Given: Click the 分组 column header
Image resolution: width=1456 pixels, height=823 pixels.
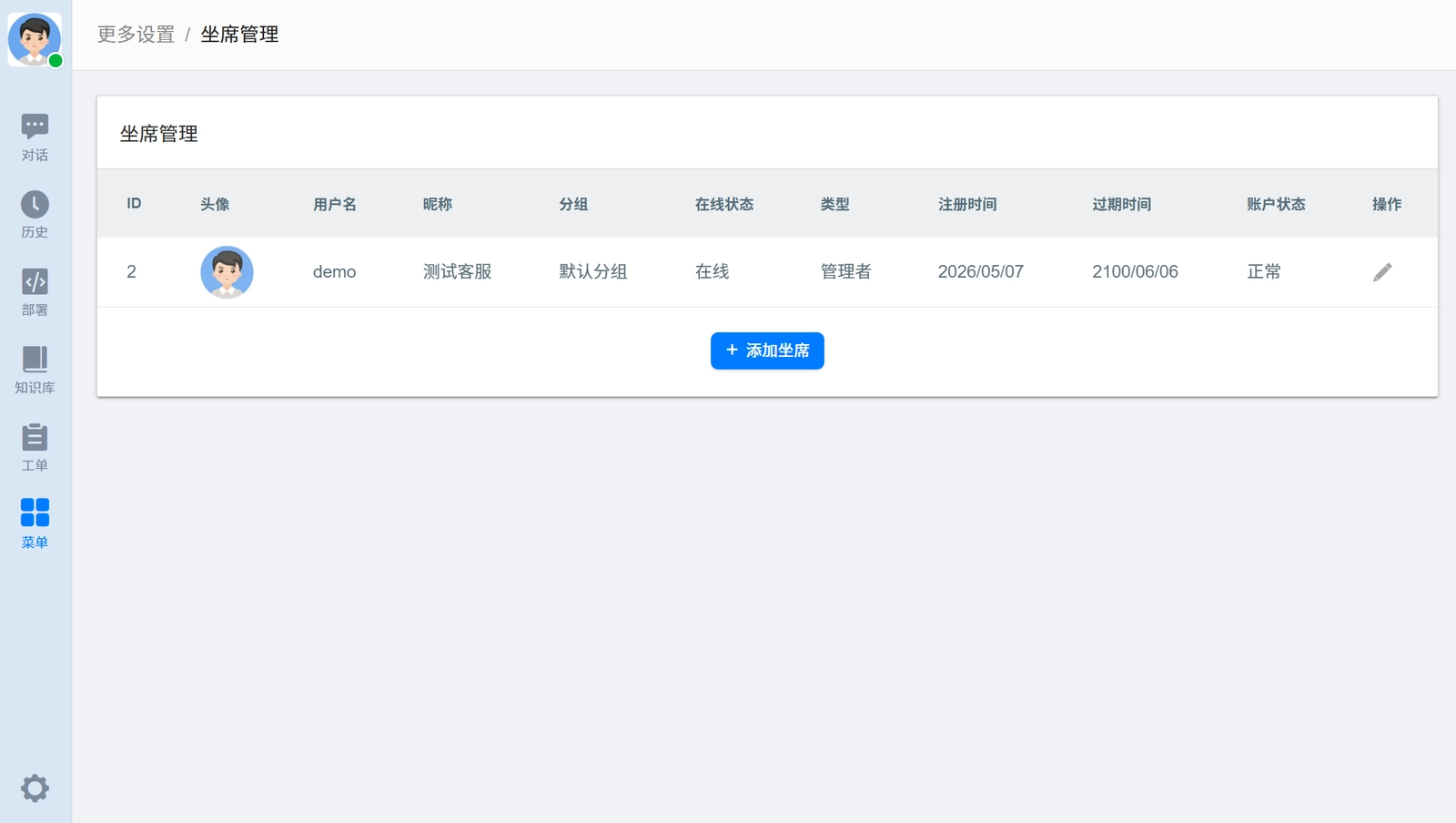Looking at the screenshot, I should click(573, 204).
